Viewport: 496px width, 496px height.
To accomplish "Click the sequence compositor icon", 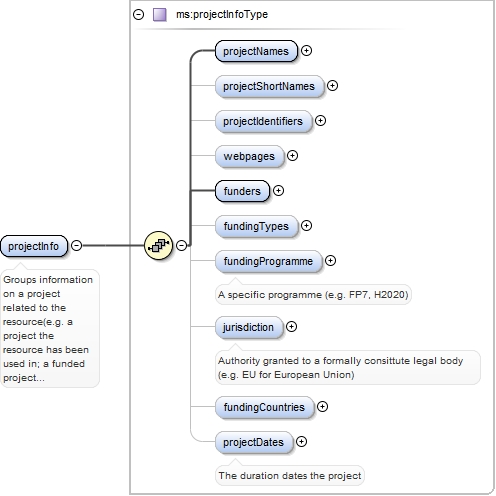I will point(159,246).
